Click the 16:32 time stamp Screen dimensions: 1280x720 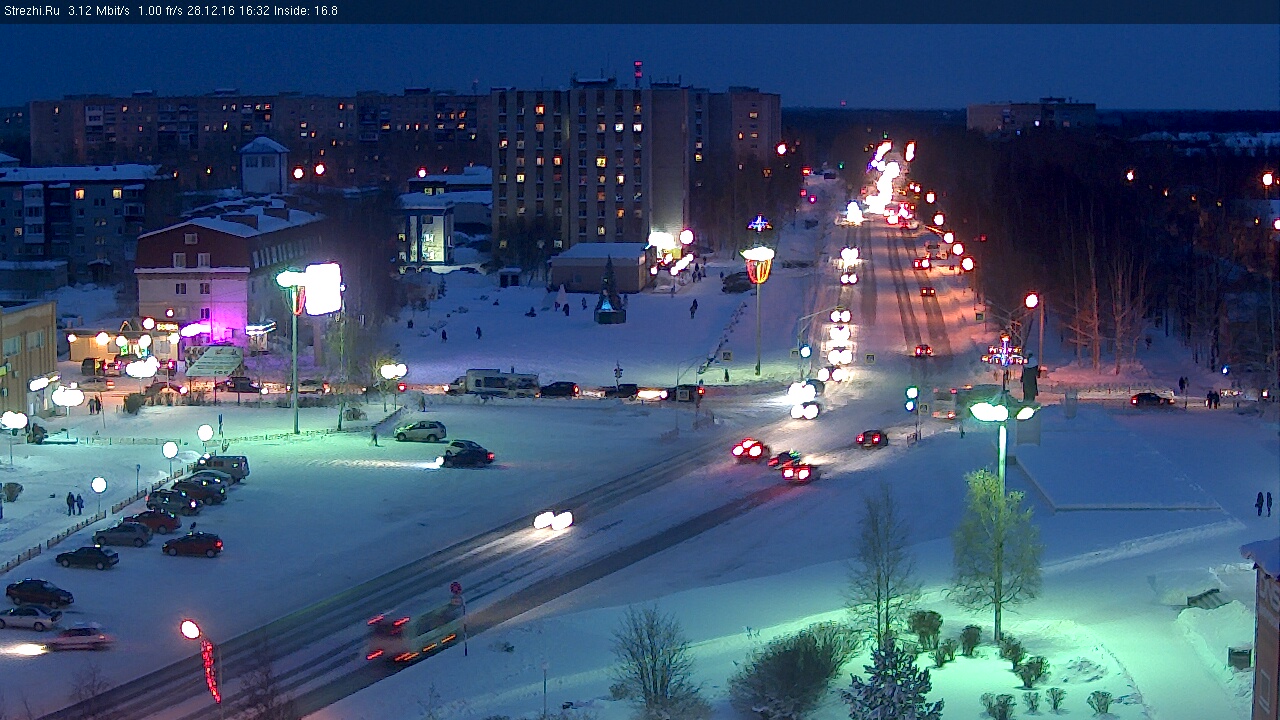pyautogui.click(x=254, y=11)
